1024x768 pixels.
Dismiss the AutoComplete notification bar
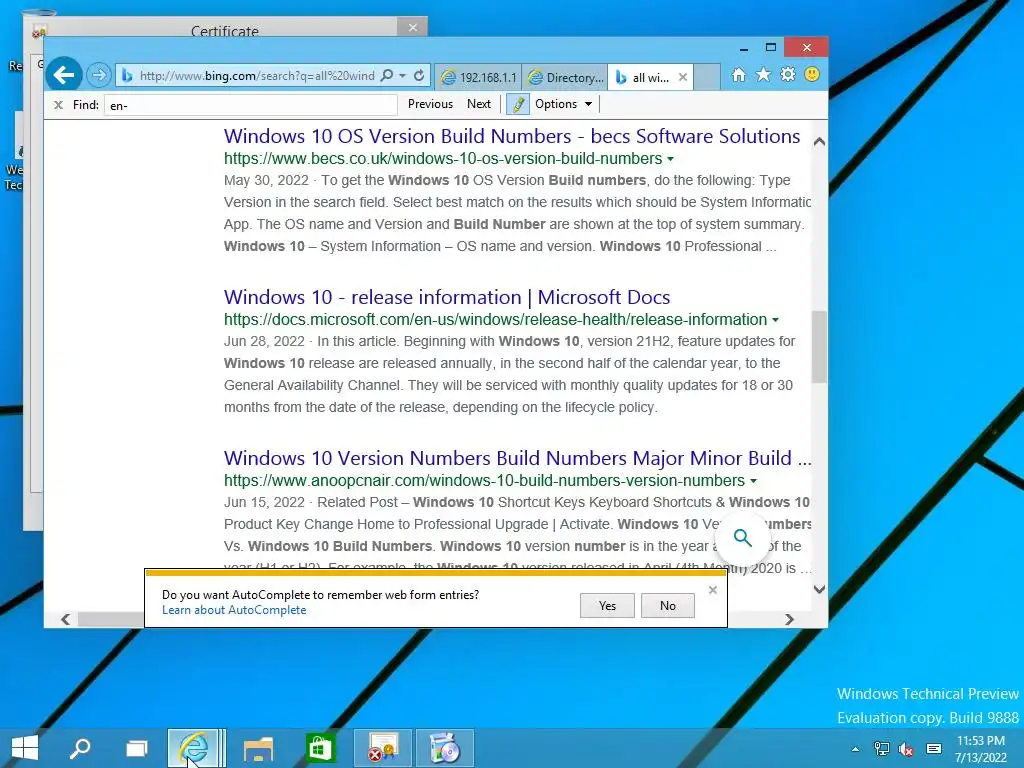712,590
